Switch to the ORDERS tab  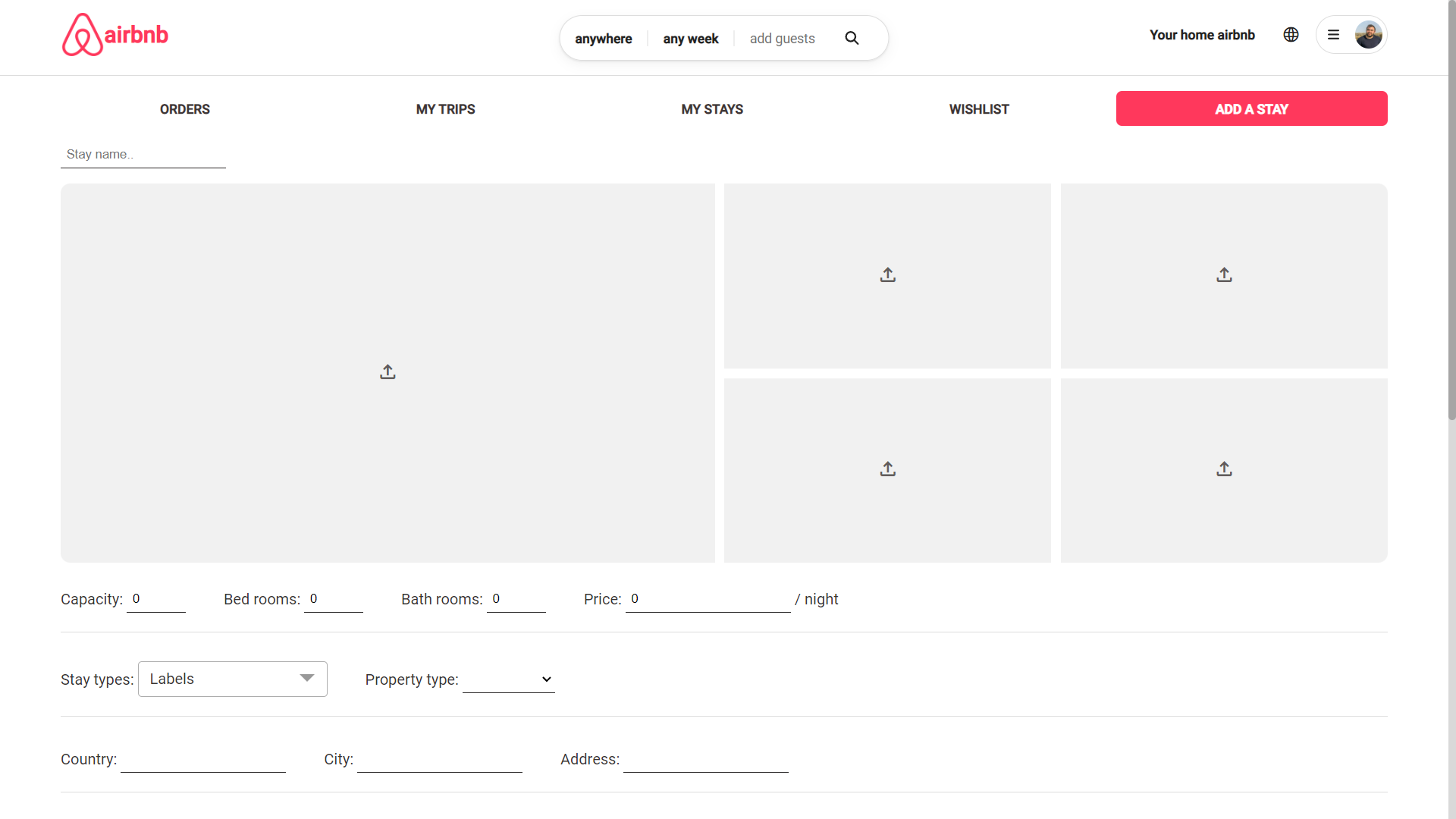(x=184, y=109)
